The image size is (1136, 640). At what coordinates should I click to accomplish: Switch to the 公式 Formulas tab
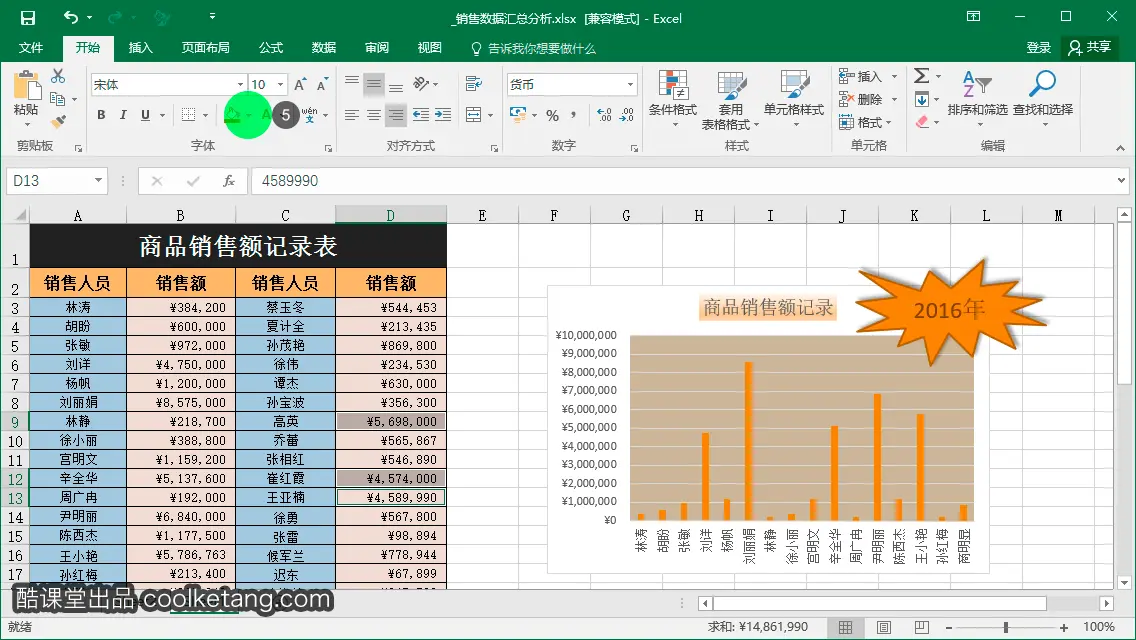point(271,48)
